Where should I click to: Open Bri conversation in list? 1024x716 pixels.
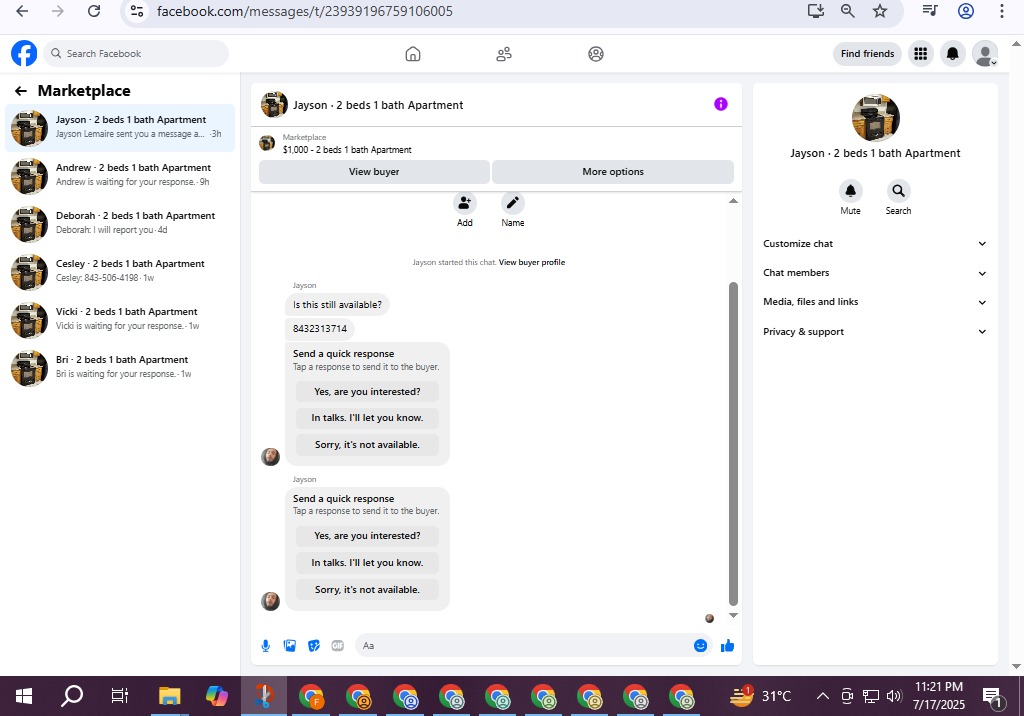pos(120,367)
